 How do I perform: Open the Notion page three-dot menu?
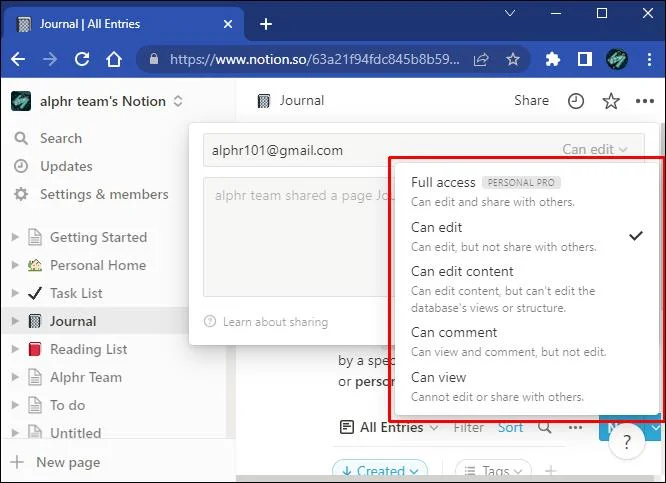point(645,101)
